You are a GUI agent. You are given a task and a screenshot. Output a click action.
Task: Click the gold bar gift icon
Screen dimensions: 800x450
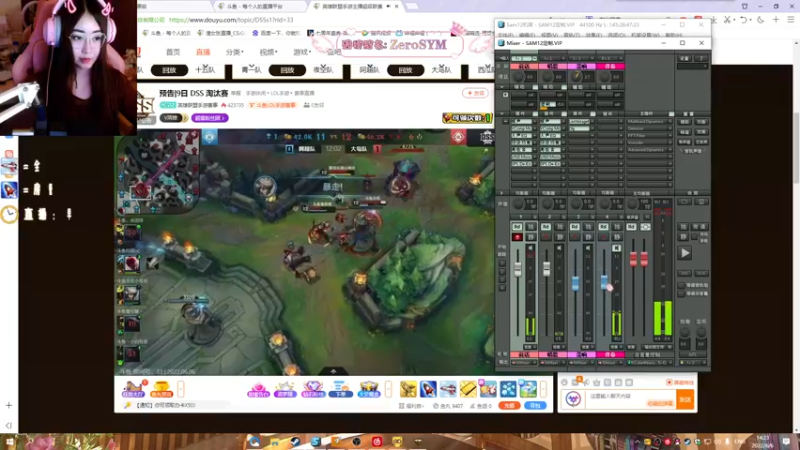pyautogui.click(x=468, y=389)
